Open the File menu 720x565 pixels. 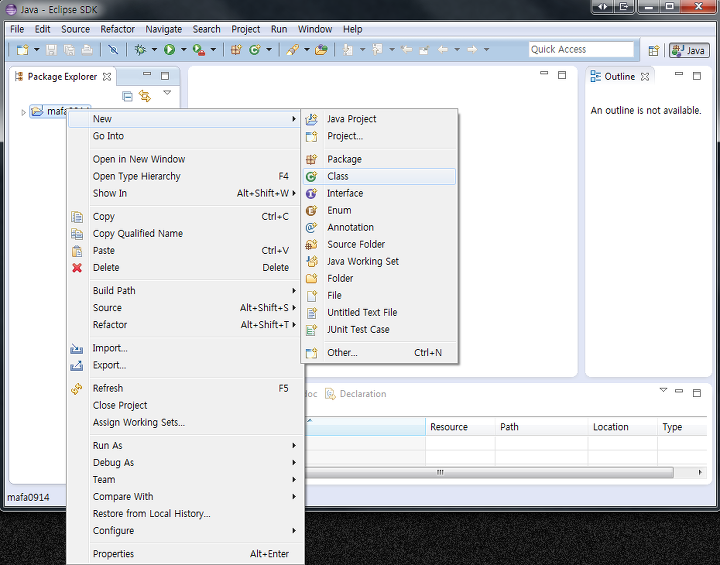point(17,29)
